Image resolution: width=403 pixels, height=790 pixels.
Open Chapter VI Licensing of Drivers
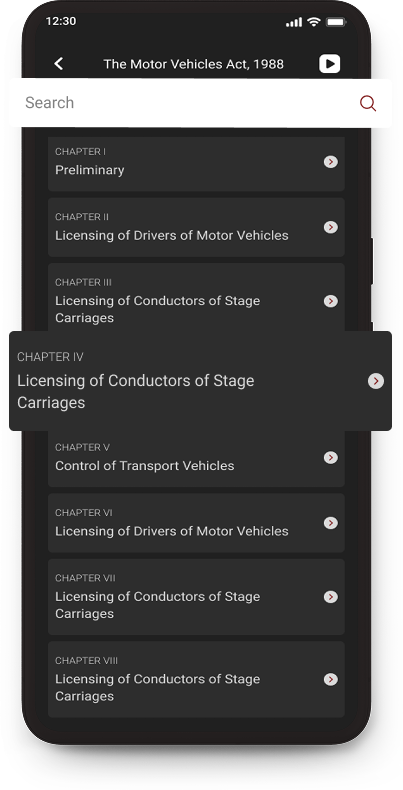tap(196, 523)
